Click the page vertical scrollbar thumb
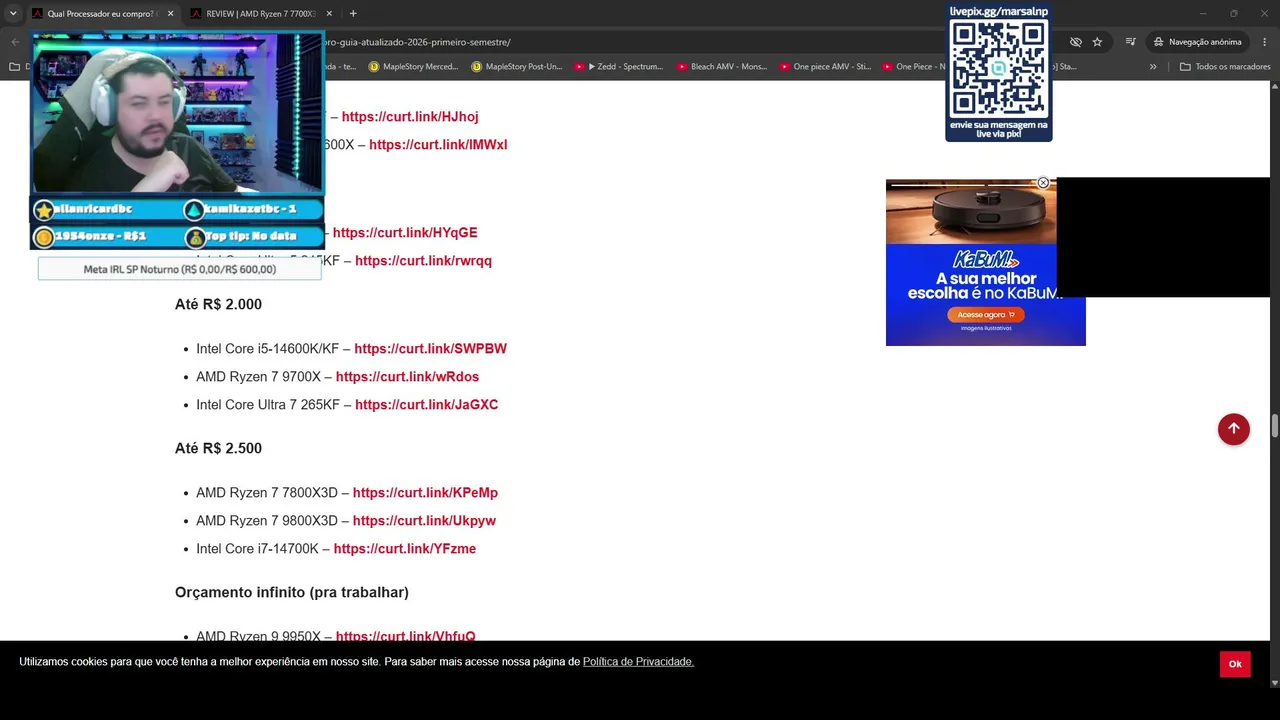Viewport: 1280px width, 720px height. 1274,426
